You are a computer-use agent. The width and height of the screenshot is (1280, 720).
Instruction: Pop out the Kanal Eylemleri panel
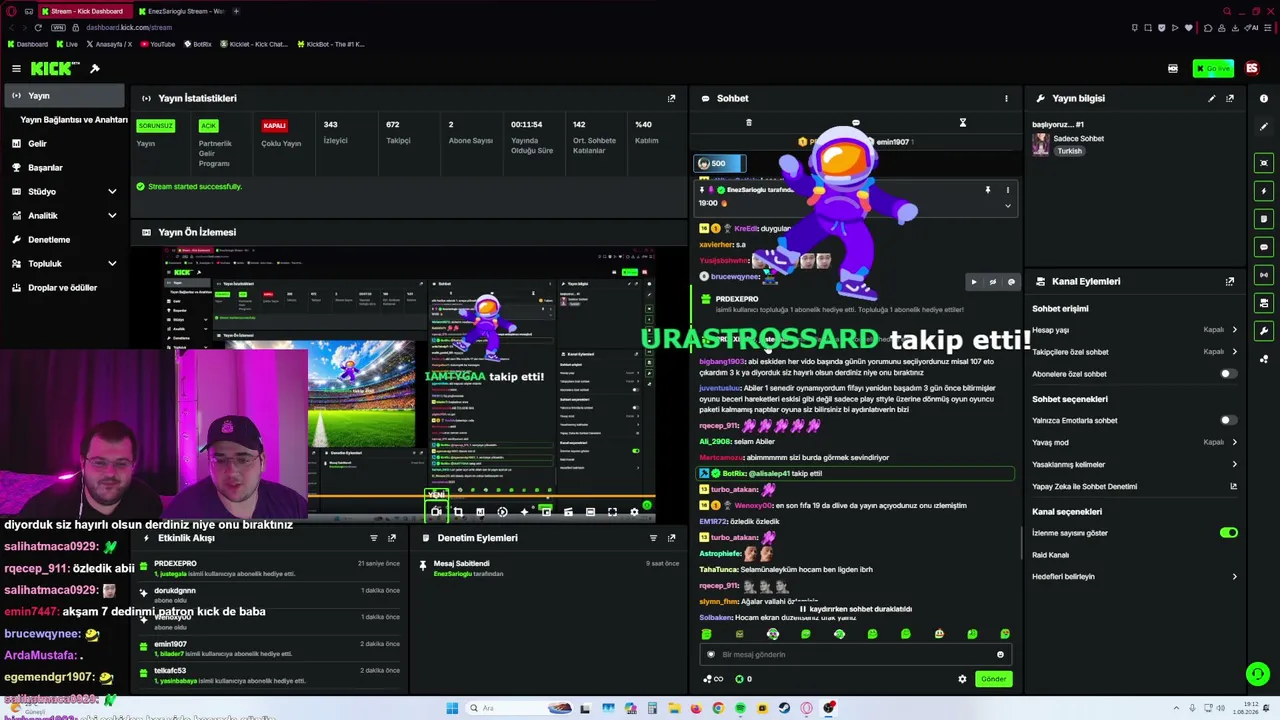coord(1230,281)
